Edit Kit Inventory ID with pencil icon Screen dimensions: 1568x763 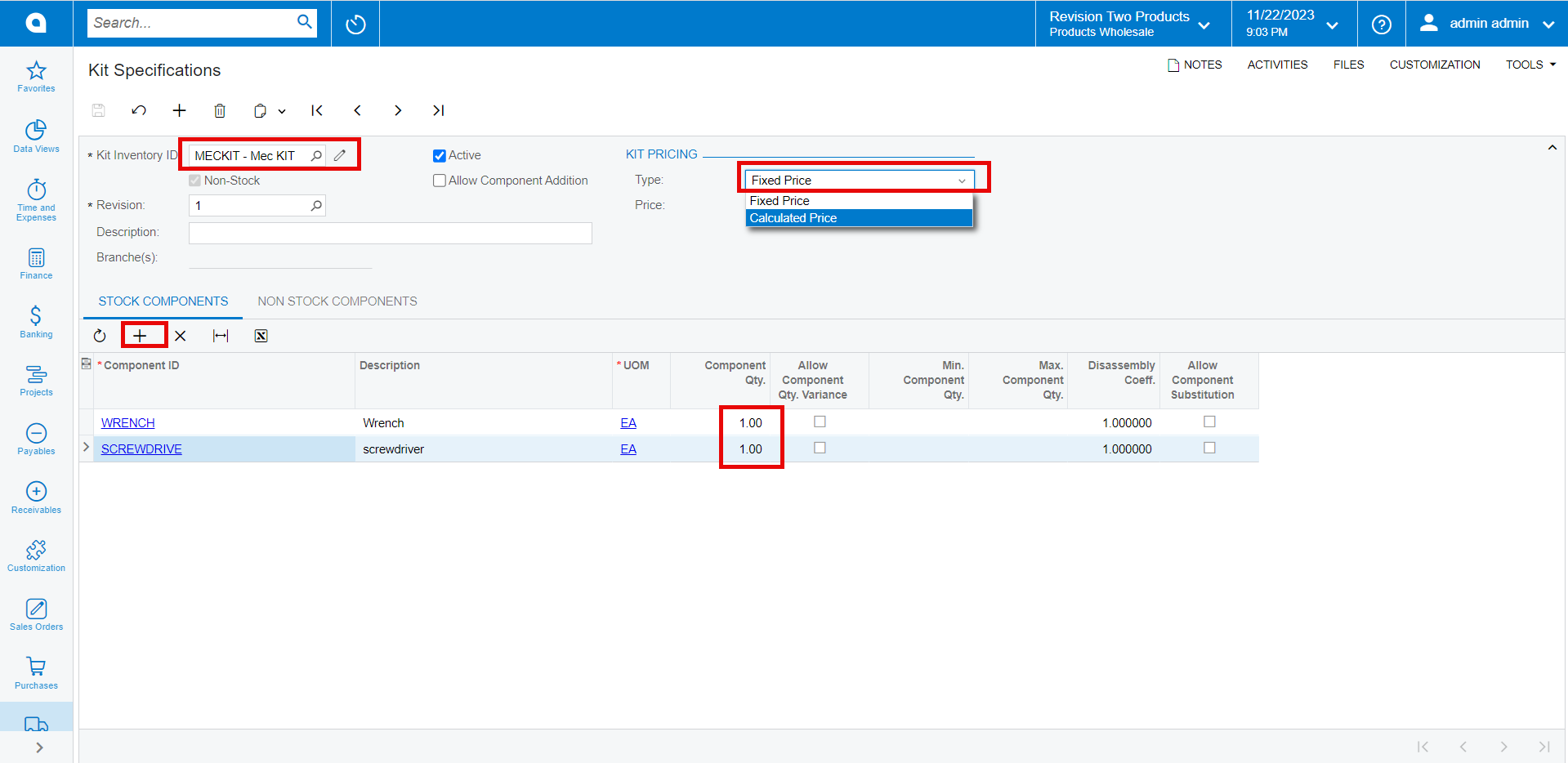pos(340,155)
